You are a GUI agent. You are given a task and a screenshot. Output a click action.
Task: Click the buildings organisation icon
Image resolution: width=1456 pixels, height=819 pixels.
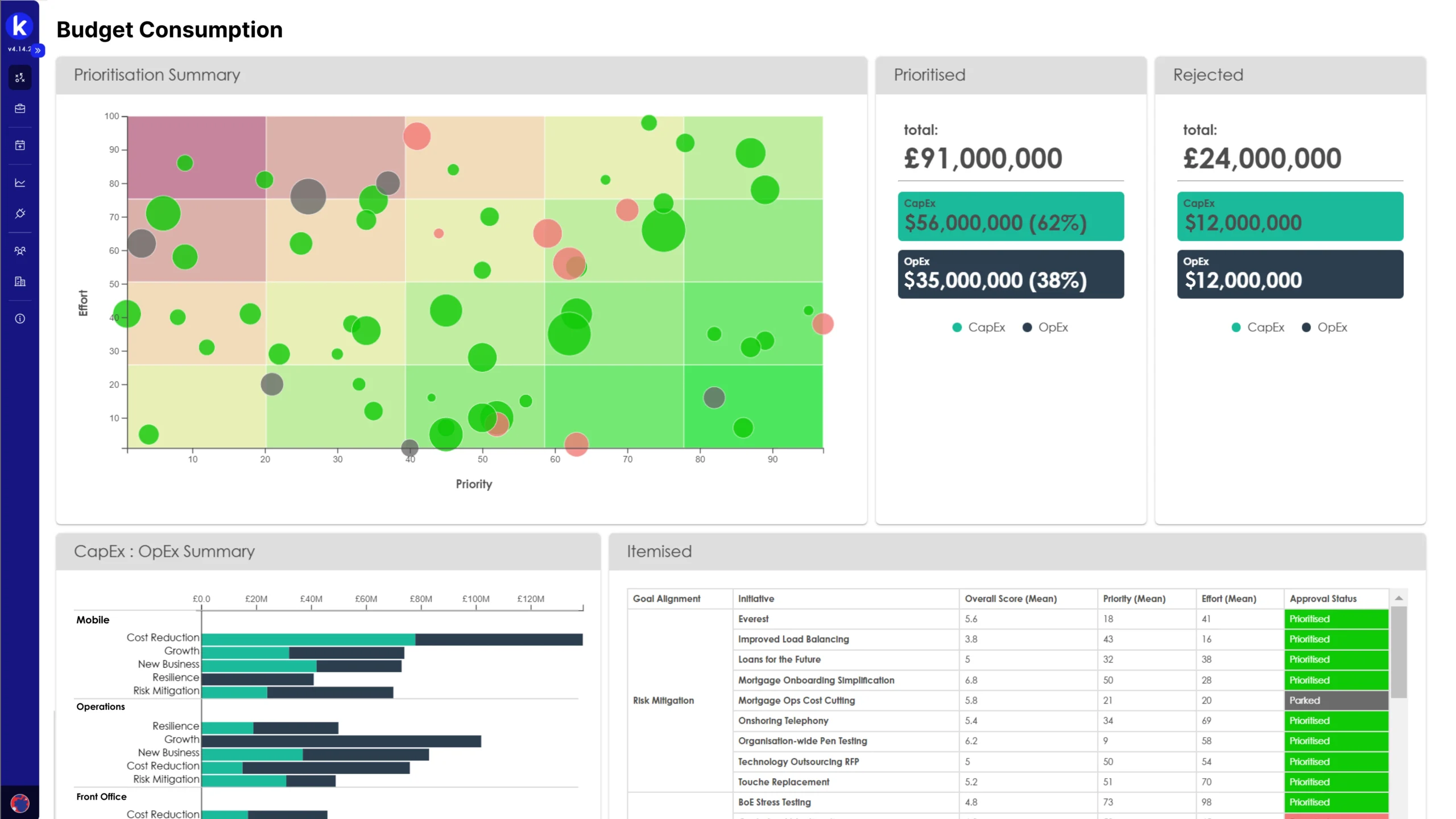pyautogui.click(x=20, y=282)
